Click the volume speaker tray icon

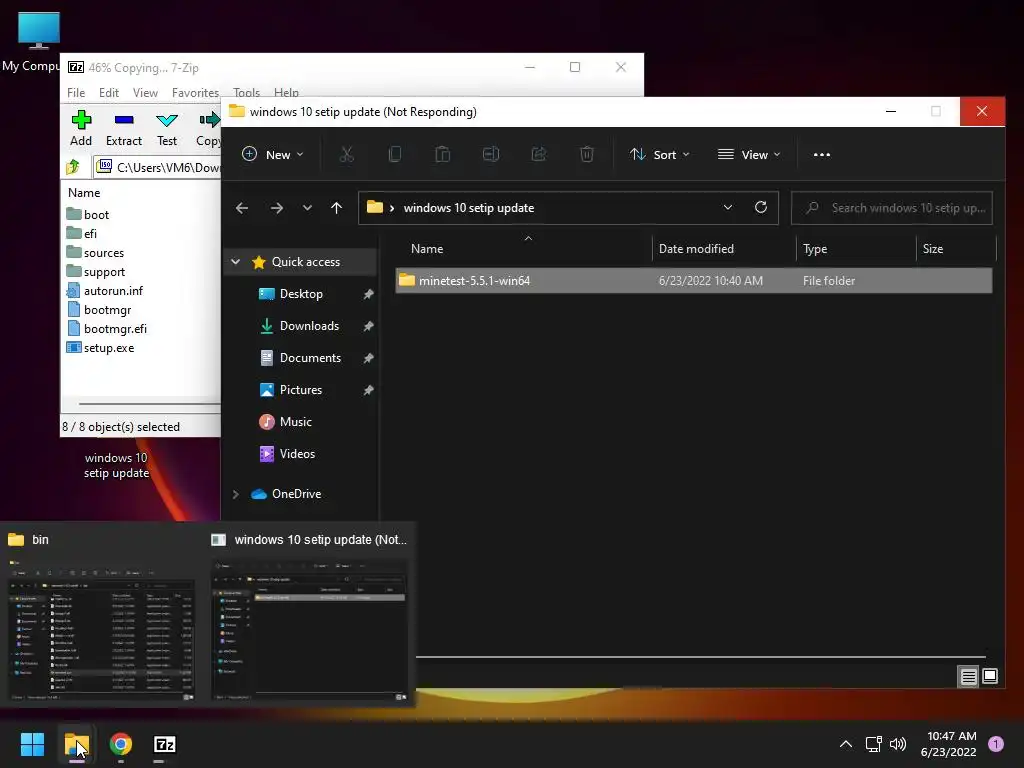(898, 744)
